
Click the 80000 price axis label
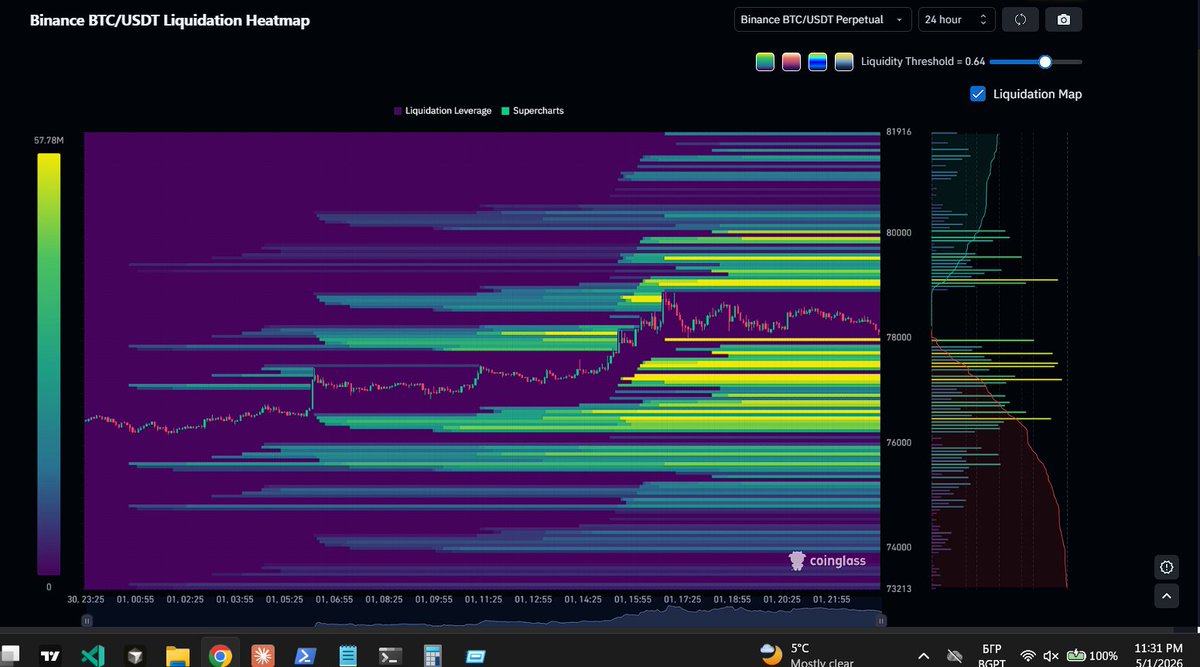(900, 233)
